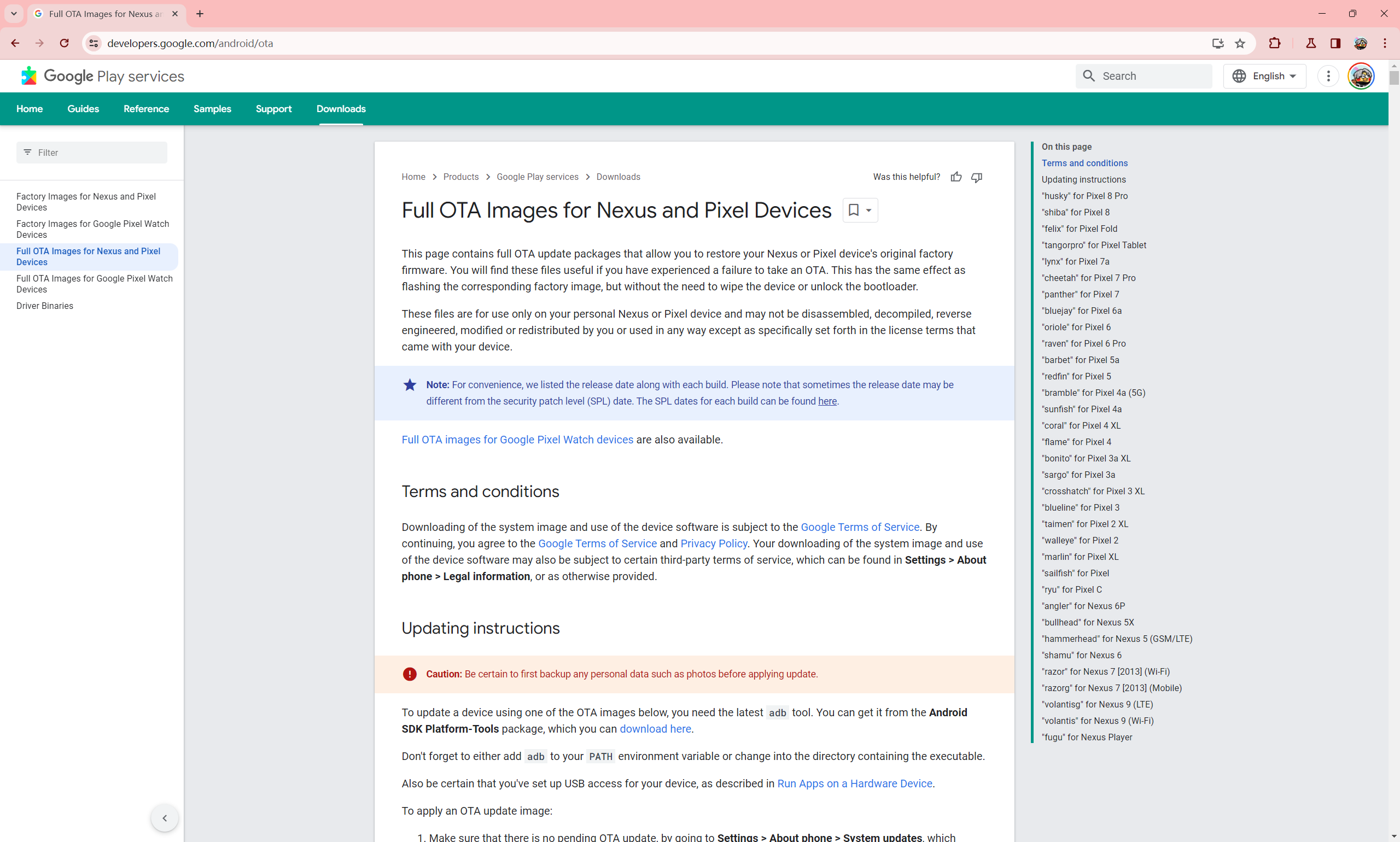The width and height of the screenshot is (1400, 842).
Task: Collapse the left navigation sidebar
Action: [165, 817]
